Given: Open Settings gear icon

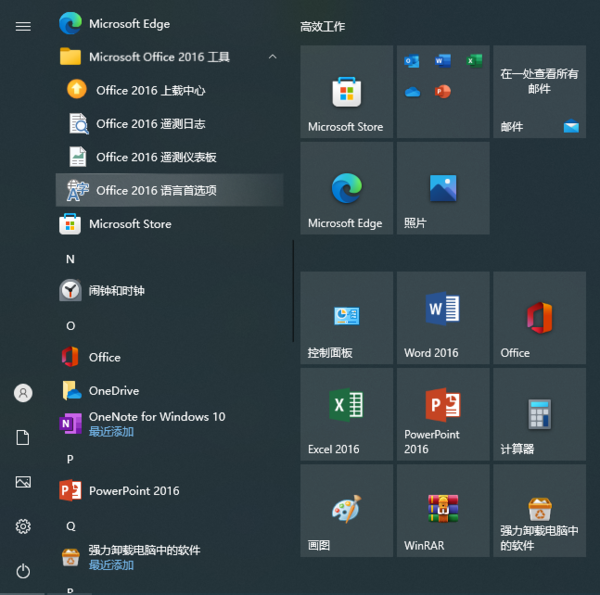Looking at the screenshot, I should tap(23, 527).
